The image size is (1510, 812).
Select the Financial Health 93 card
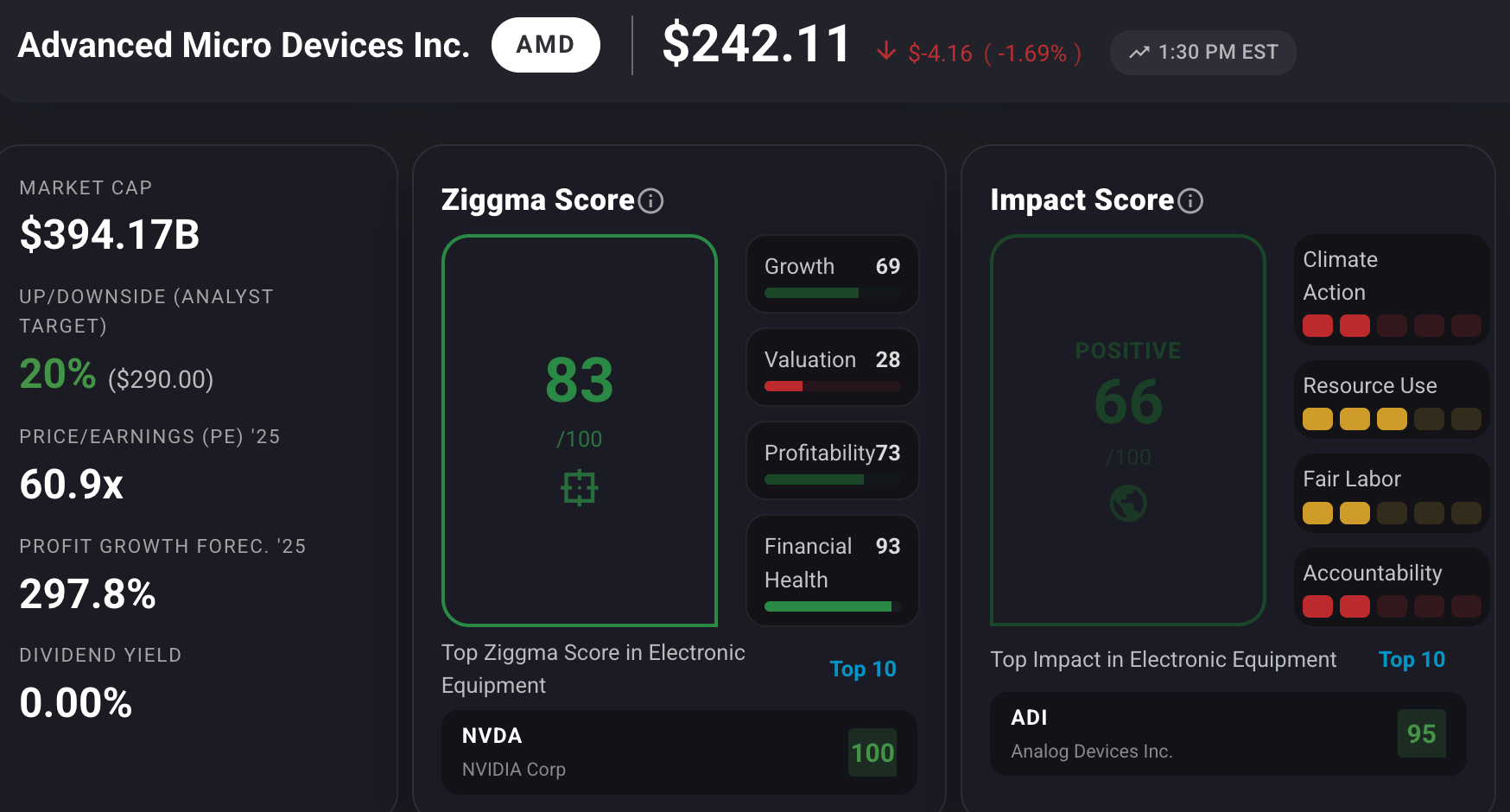(832, 570)
